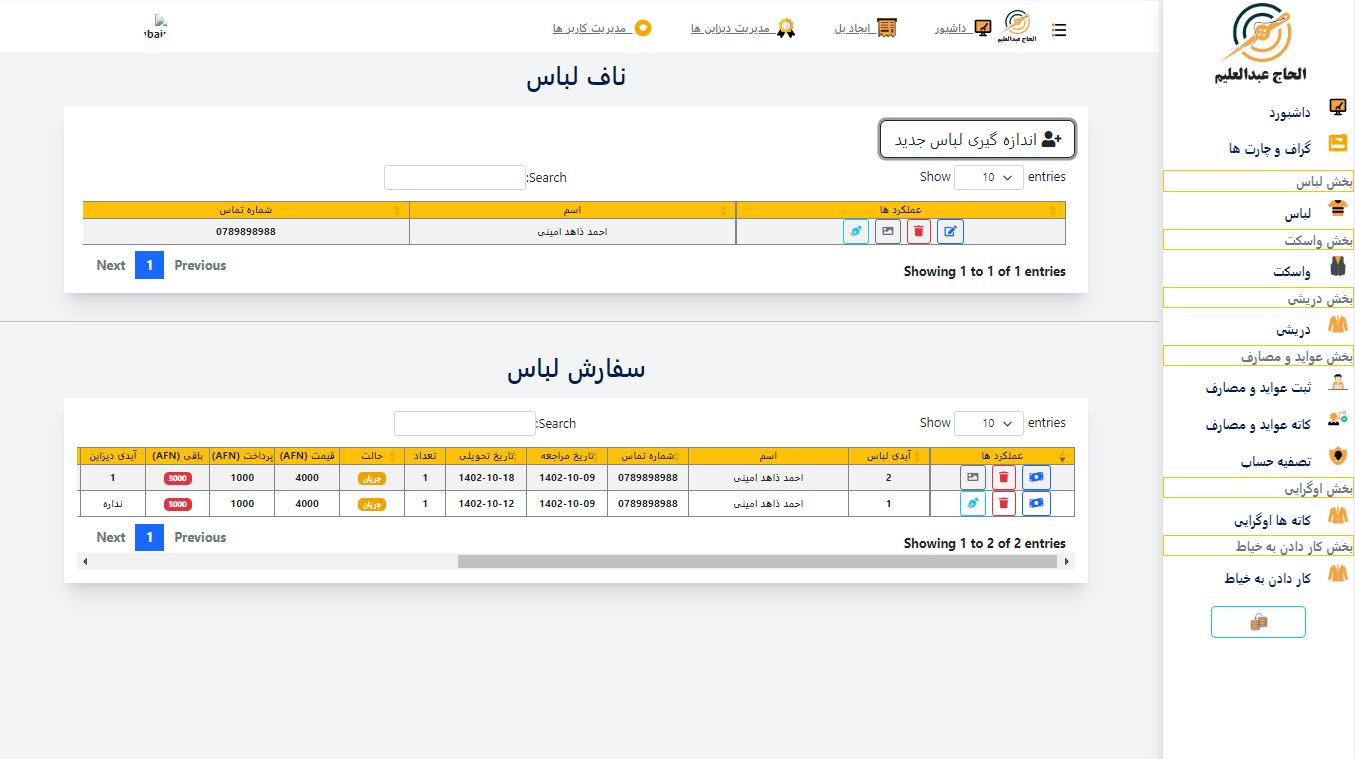Click the cyan pen icon in the ناف لباس table
The height and width of the screenshot is (759, 1355).
[x=855, y=232]
